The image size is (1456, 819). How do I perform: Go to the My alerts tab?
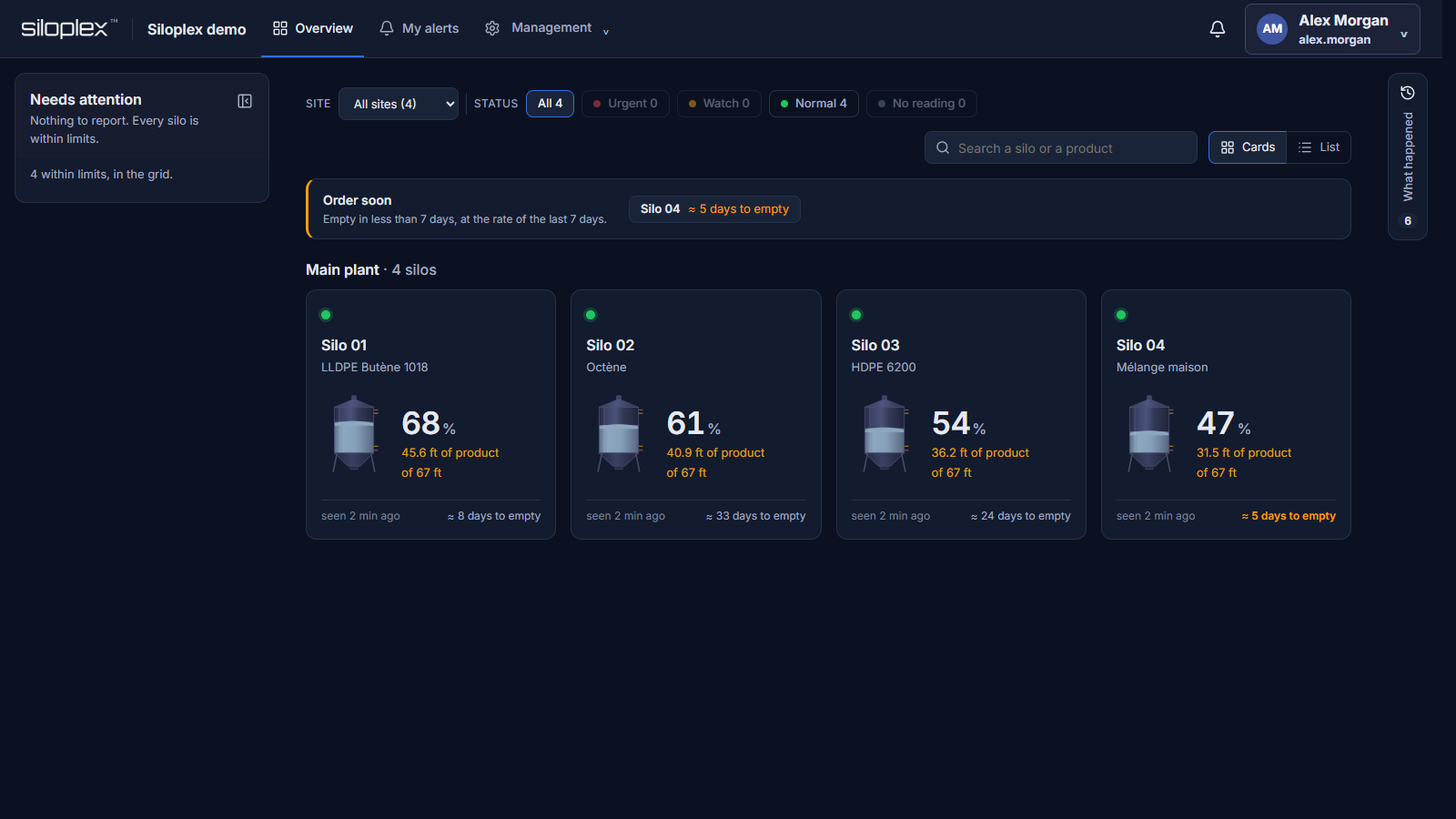419,28
